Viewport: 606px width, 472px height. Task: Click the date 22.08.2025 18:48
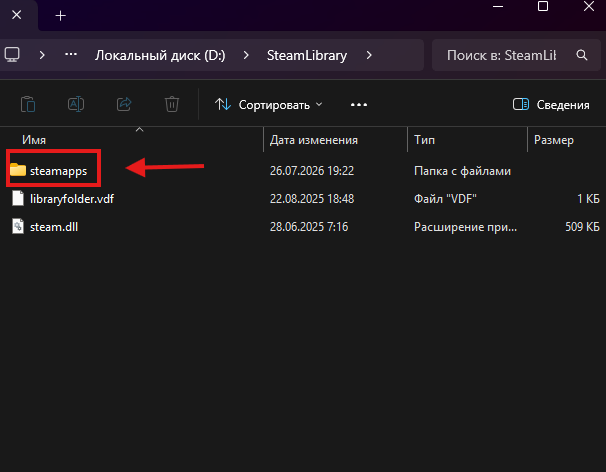click(312, 199)
